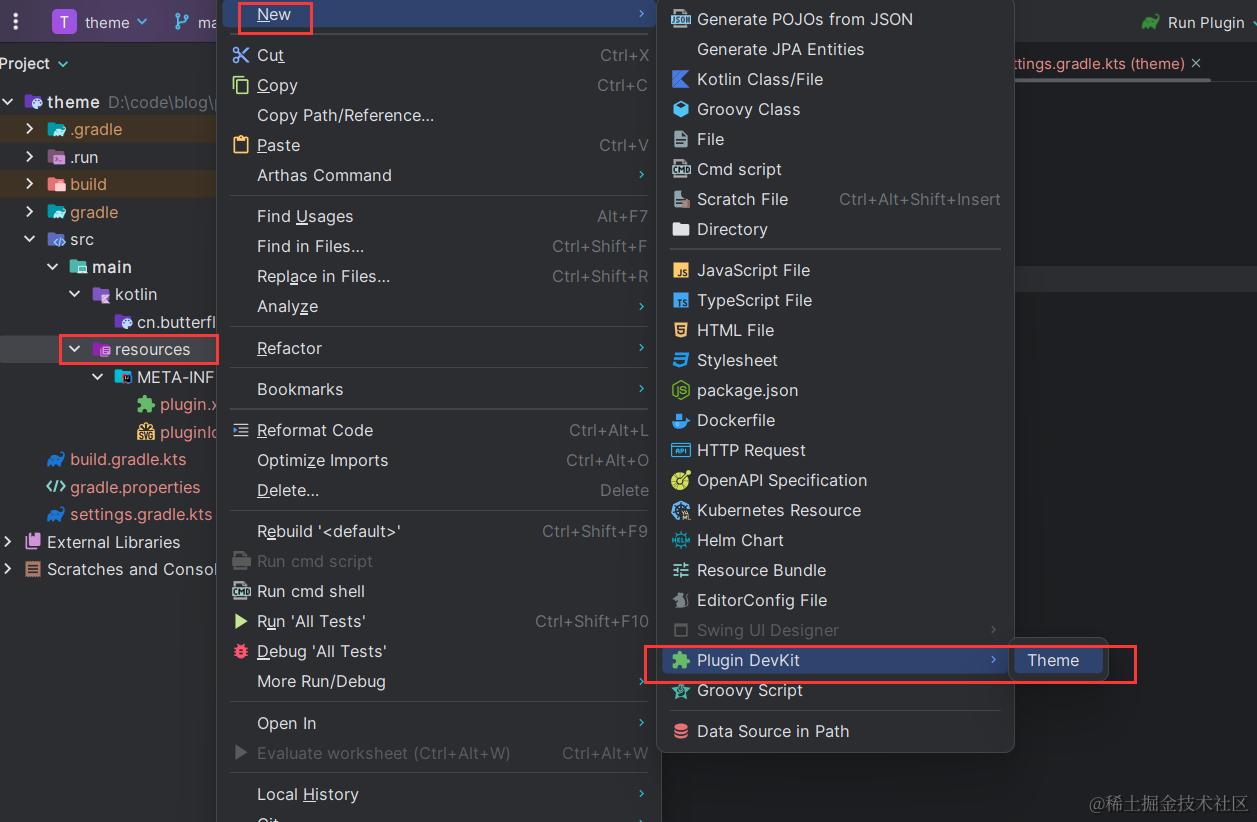The width and height of the screenshot is (1257, 822).
Task: Click the Kubernetes Resource icon
Action: click(x=681, y=510)
